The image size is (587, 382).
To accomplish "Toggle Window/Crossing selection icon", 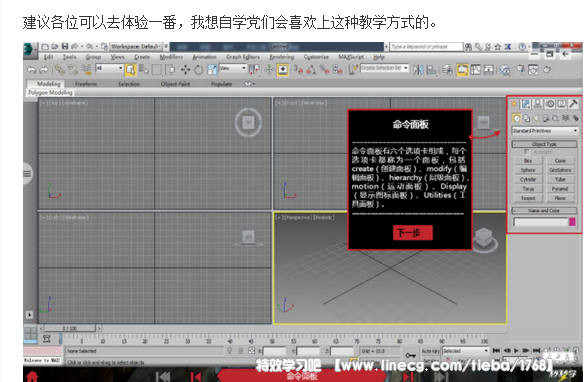I will coord(170,70).
